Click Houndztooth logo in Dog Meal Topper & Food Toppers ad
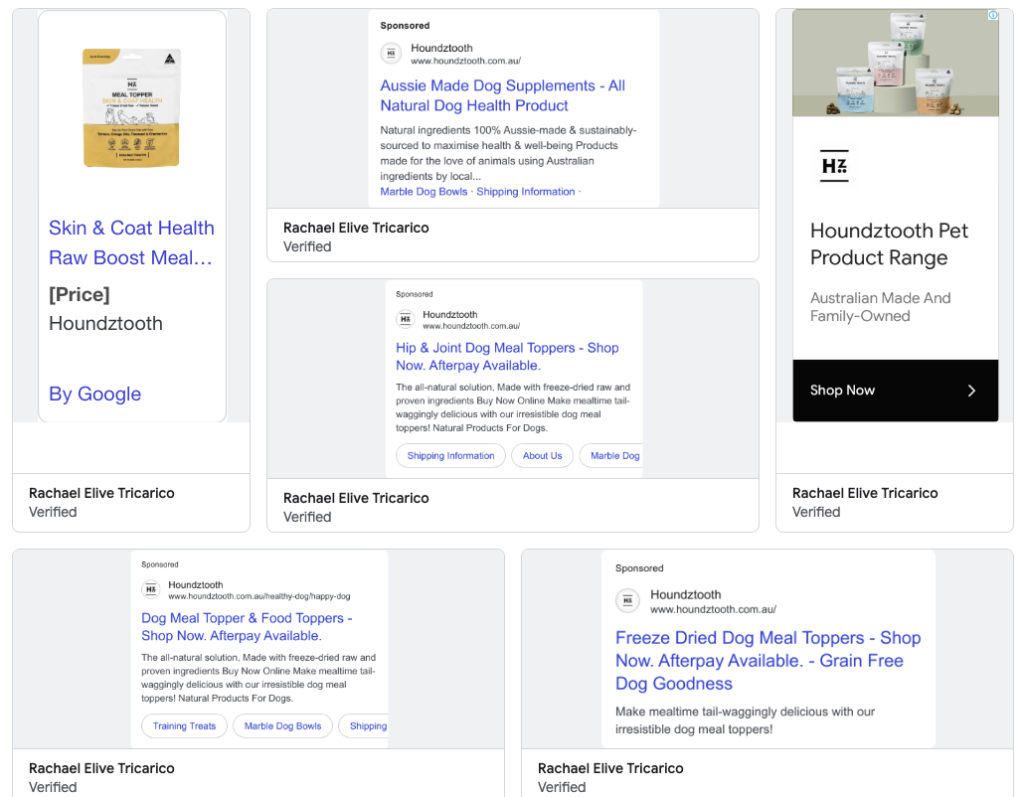Screen dimensions: 1024x797 point(151,590)
